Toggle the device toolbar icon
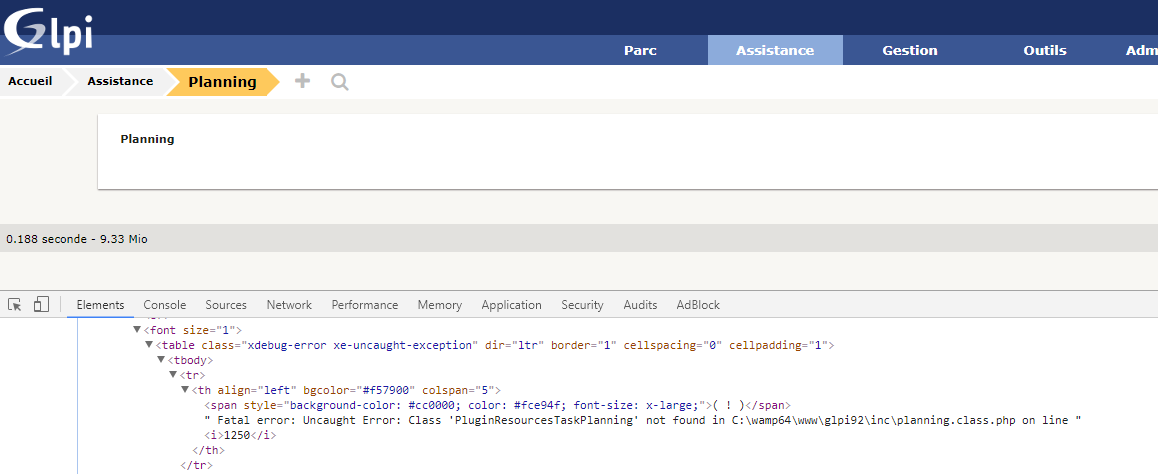The image size is (1158, 474). coord(41,304)
